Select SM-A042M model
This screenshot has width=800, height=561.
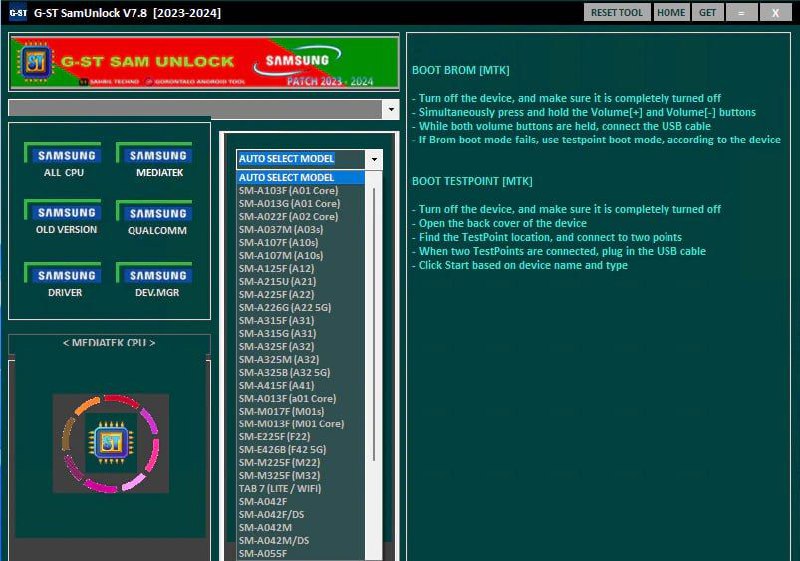(x=301, y=528)
